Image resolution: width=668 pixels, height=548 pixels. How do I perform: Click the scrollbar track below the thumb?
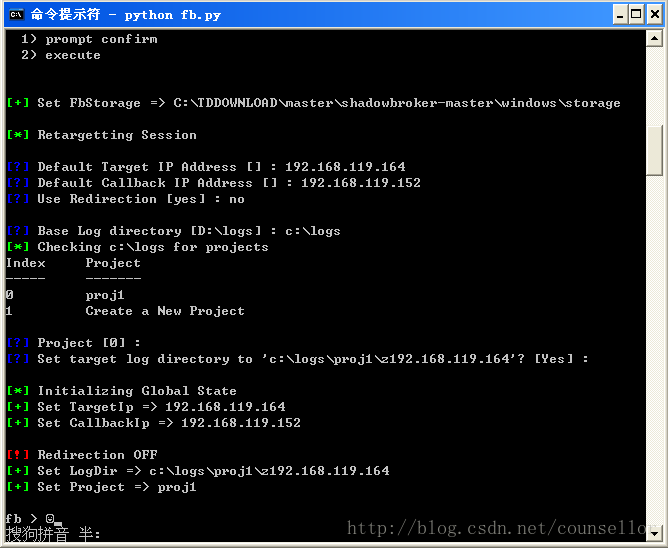[x=655, y=350]
